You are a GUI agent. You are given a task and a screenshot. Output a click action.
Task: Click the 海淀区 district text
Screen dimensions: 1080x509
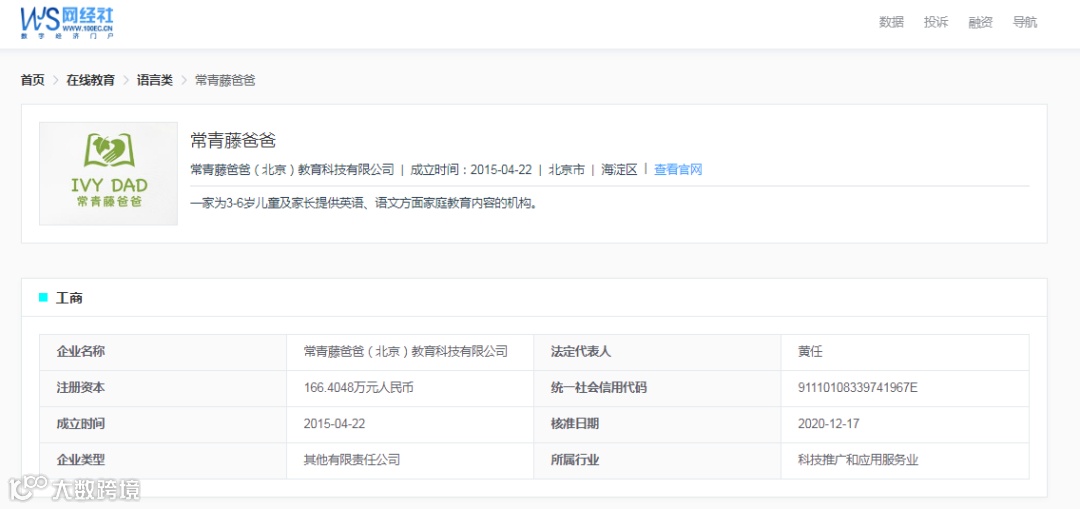pos(619,169)
